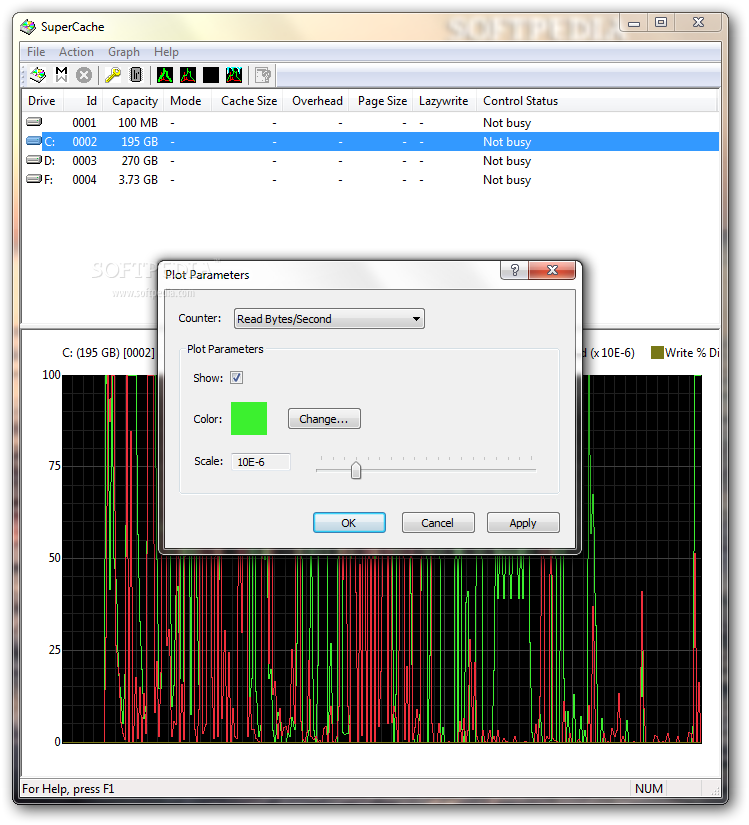Click Id 0003 cell
The width and height of the screenshot is (749, 825).
click(84, 160)
